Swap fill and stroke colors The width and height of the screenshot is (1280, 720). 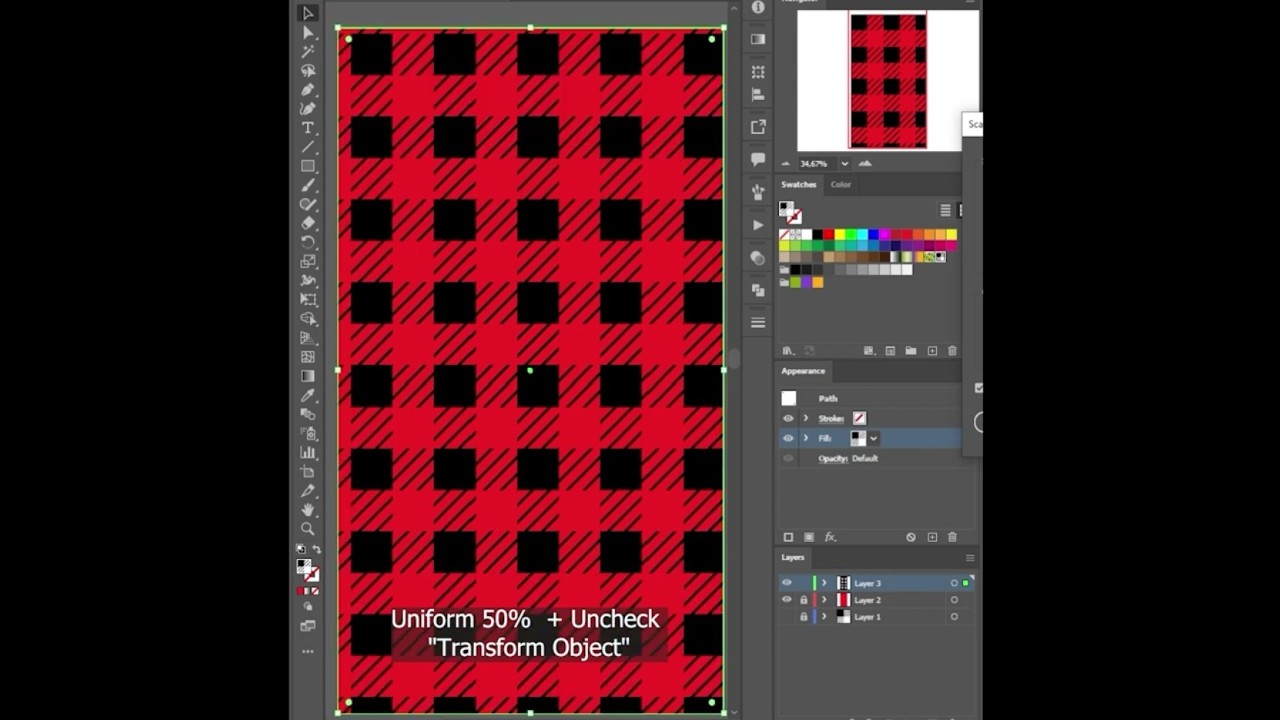point(317,550)
